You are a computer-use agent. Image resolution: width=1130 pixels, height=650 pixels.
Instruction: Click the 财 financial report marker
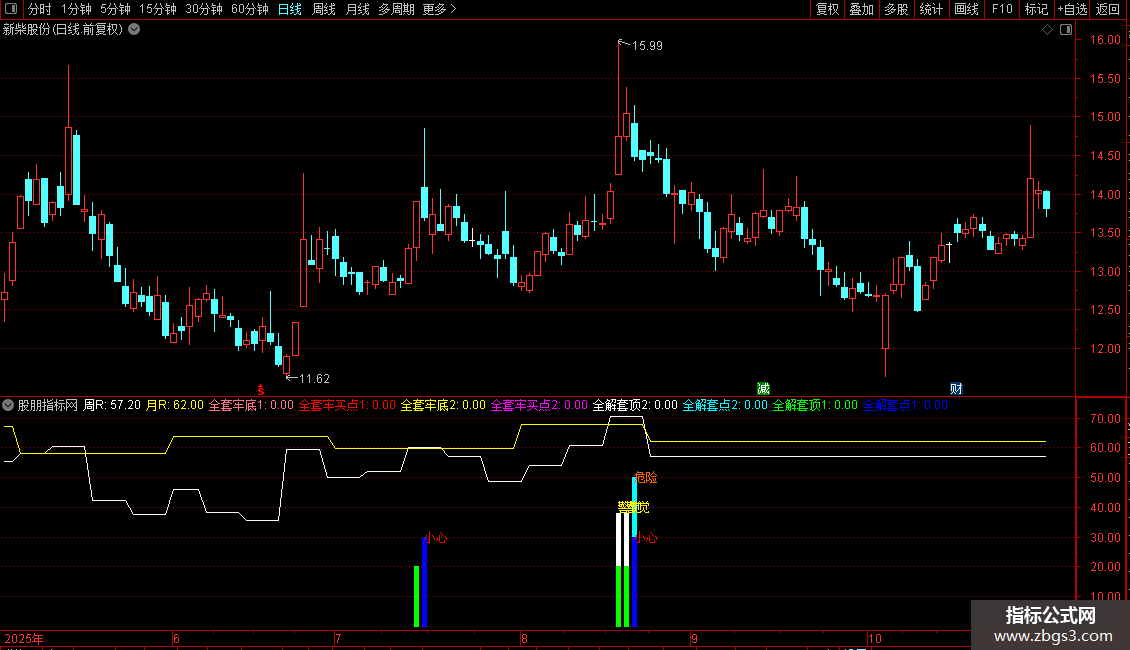tap(956, 389)
